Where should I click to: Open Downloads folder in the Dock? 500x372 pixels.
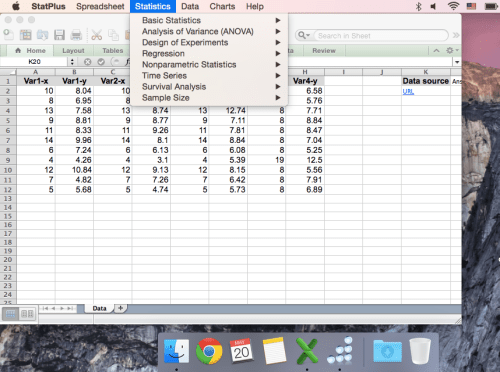(x=387, y=351)
